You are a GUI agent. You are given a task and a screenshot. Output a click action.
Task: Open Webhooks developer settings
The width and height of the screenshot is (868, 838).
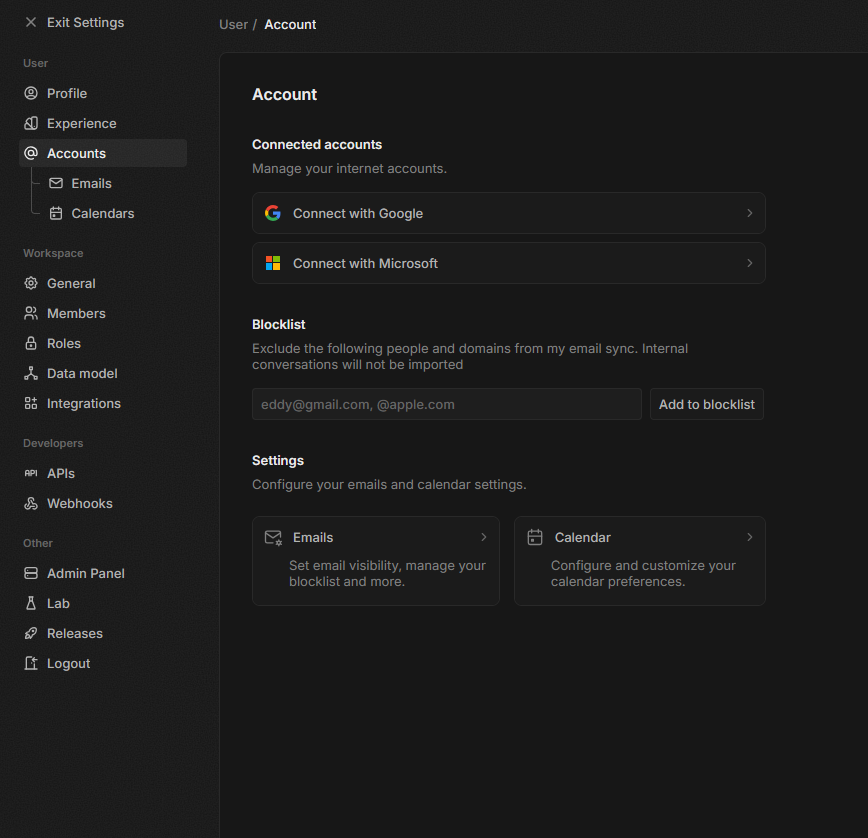103,503
